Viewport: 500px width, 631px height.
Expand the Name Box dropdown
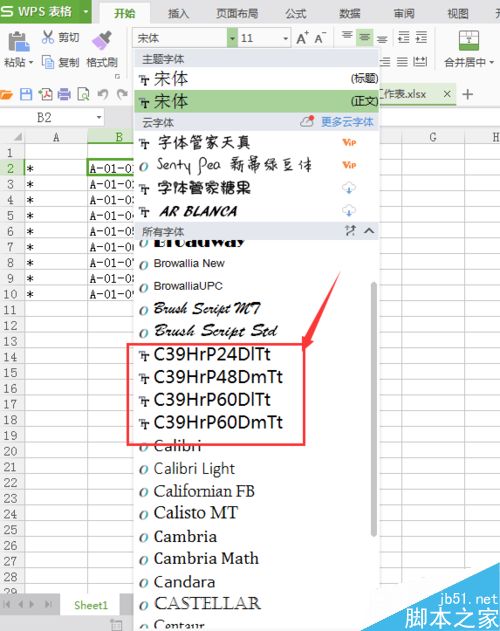click(x=99, y=118)
